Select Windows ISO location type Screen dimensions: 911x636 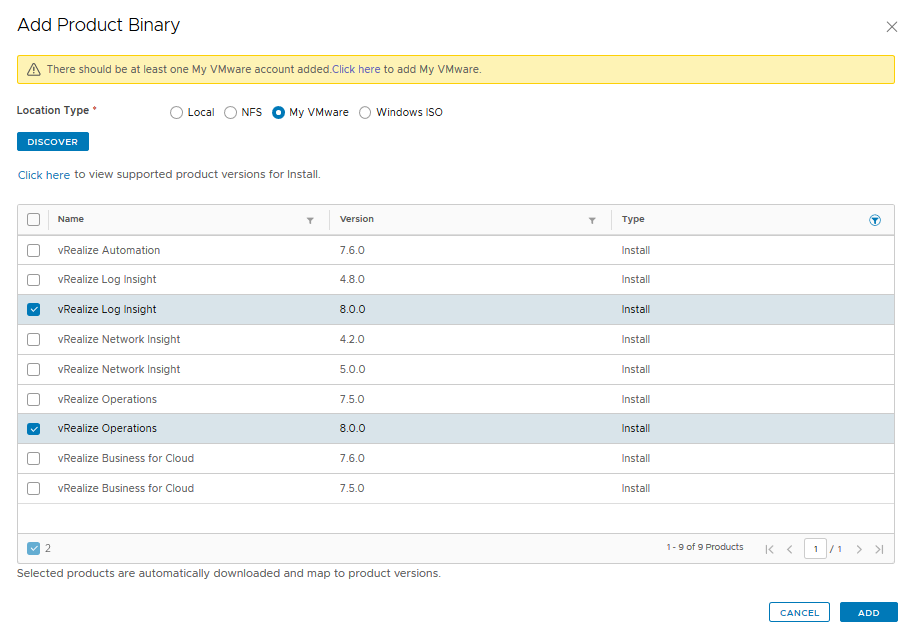365,113
